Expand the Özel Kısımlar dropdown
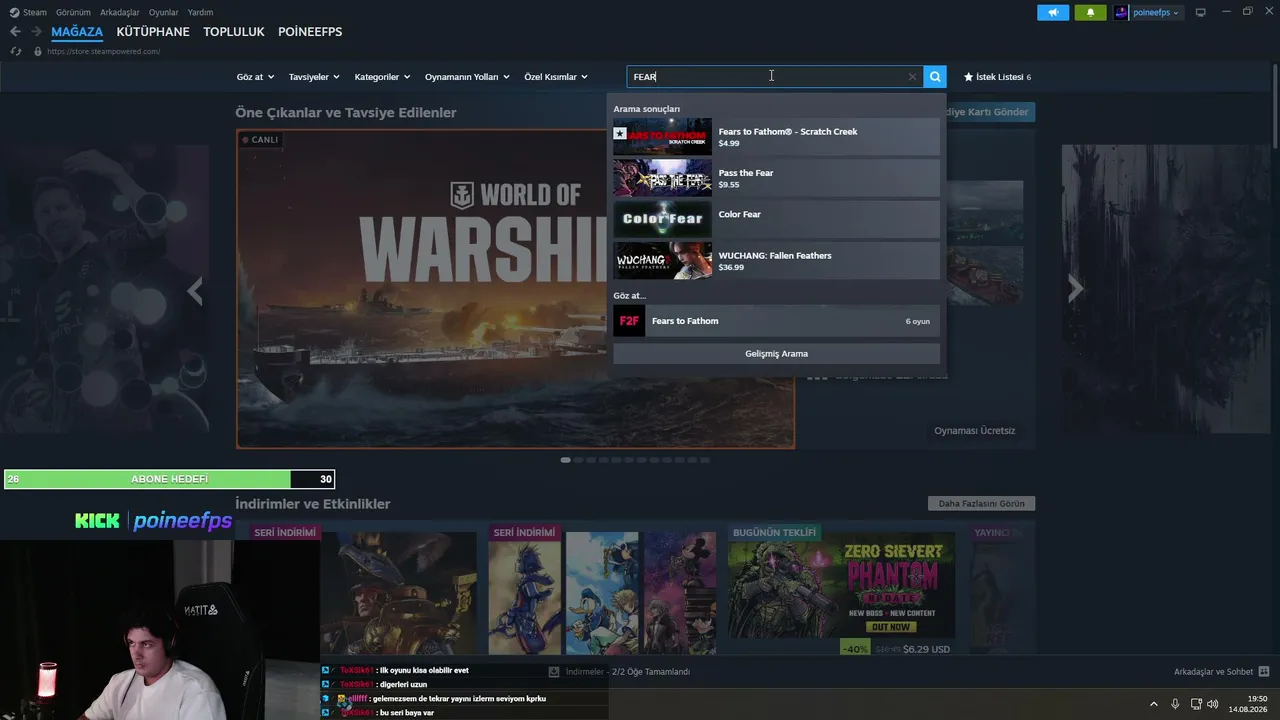1280x720 pixels. point(556,77)
